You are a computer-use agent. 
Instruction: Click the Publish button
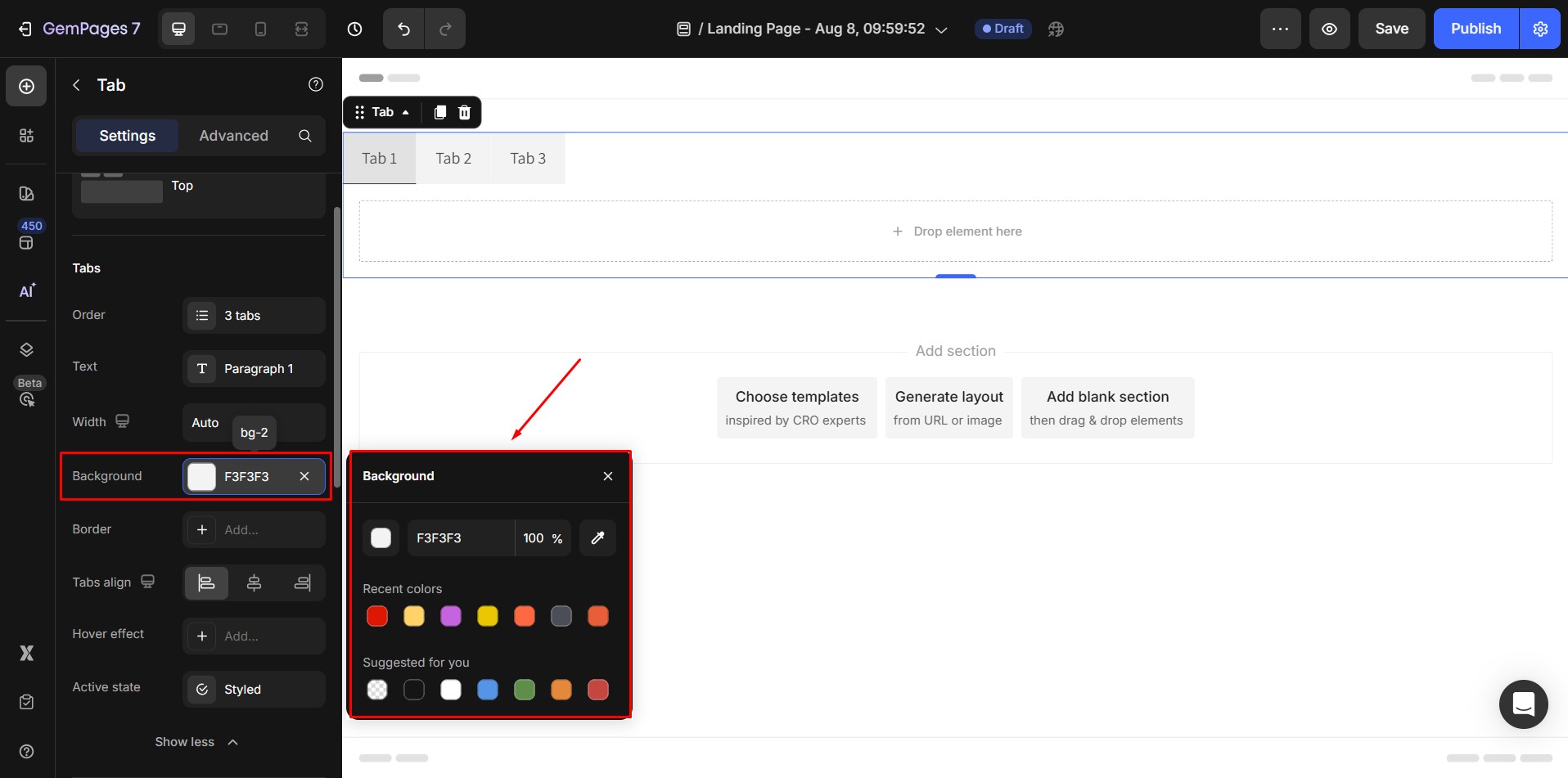point(1475,29)
